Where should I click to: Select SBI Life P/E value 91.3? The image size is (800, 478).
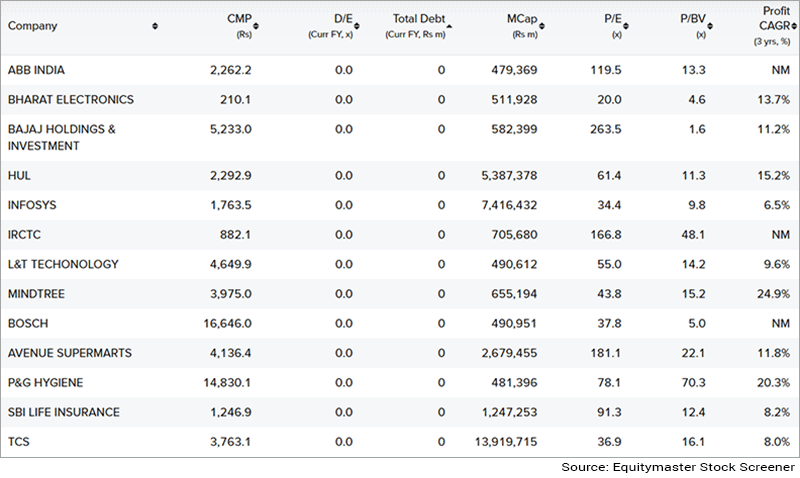tap(609, 413)
